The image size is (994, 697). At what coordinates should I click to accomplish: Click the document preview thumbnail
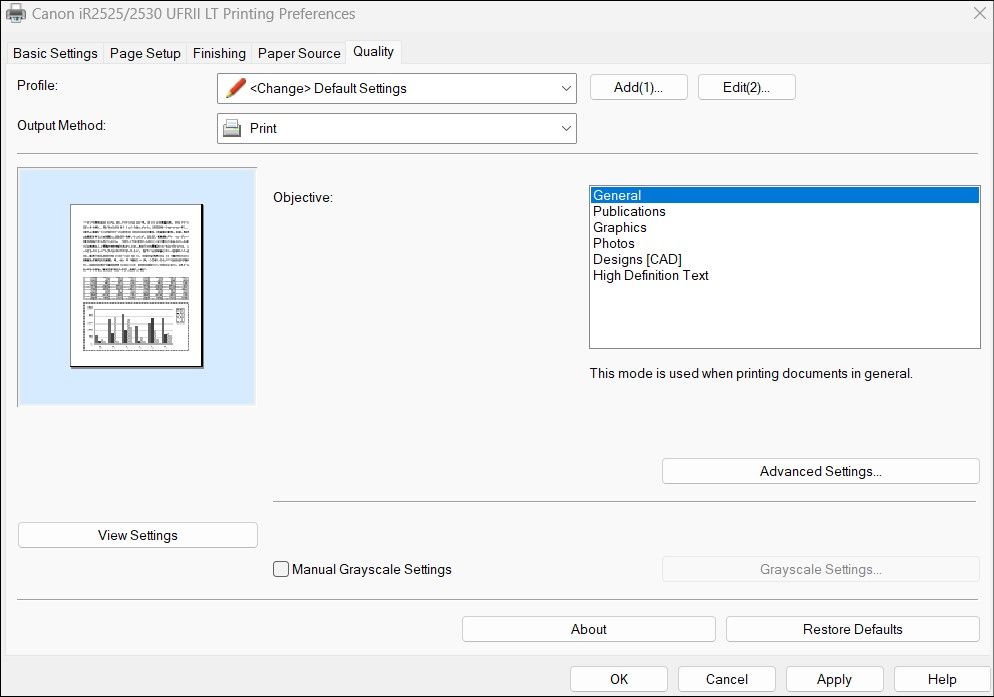136,287
